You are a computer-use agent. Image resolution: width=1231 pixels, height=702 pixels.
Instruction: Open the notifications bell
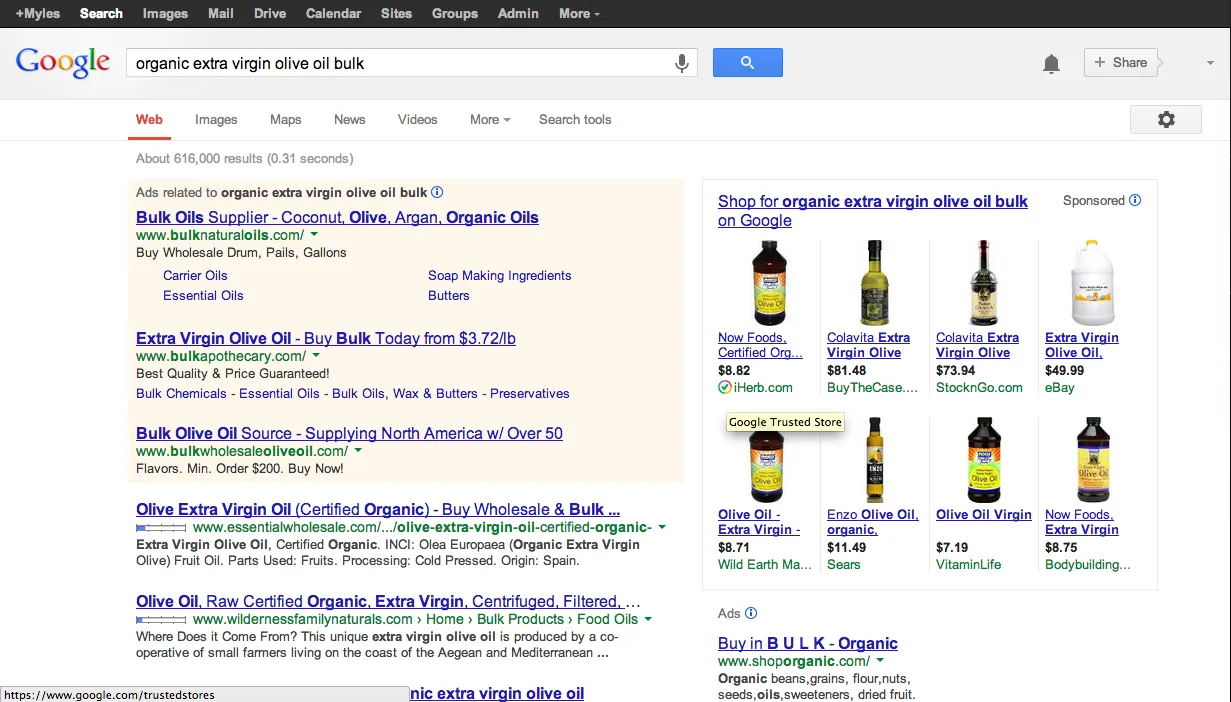[x=1051, y=64]
